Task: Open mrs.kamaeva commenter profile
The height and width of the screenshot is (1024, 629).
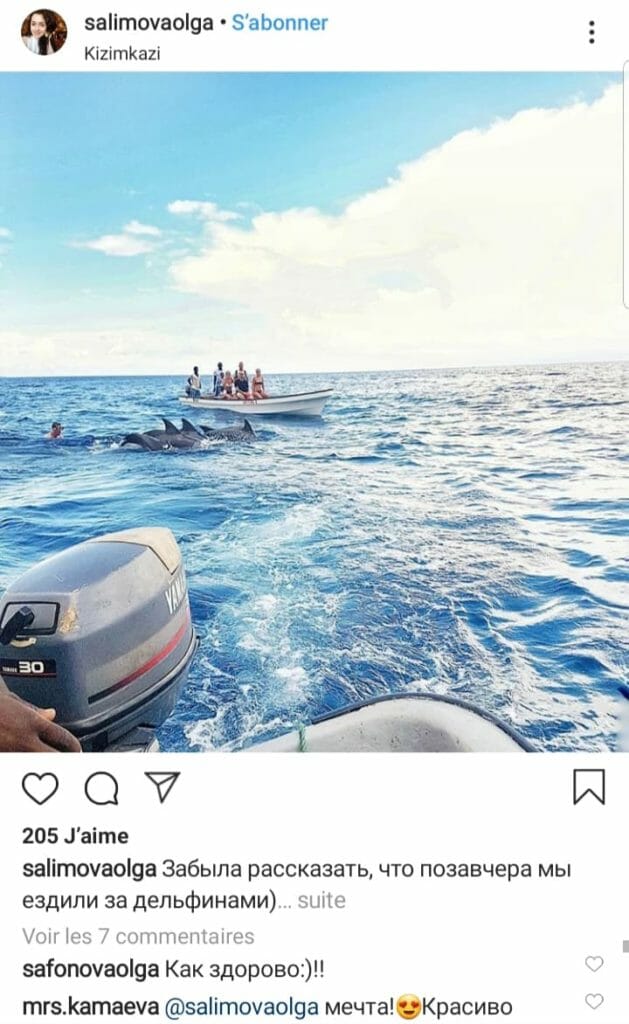Action: (x=90, y=1007)
